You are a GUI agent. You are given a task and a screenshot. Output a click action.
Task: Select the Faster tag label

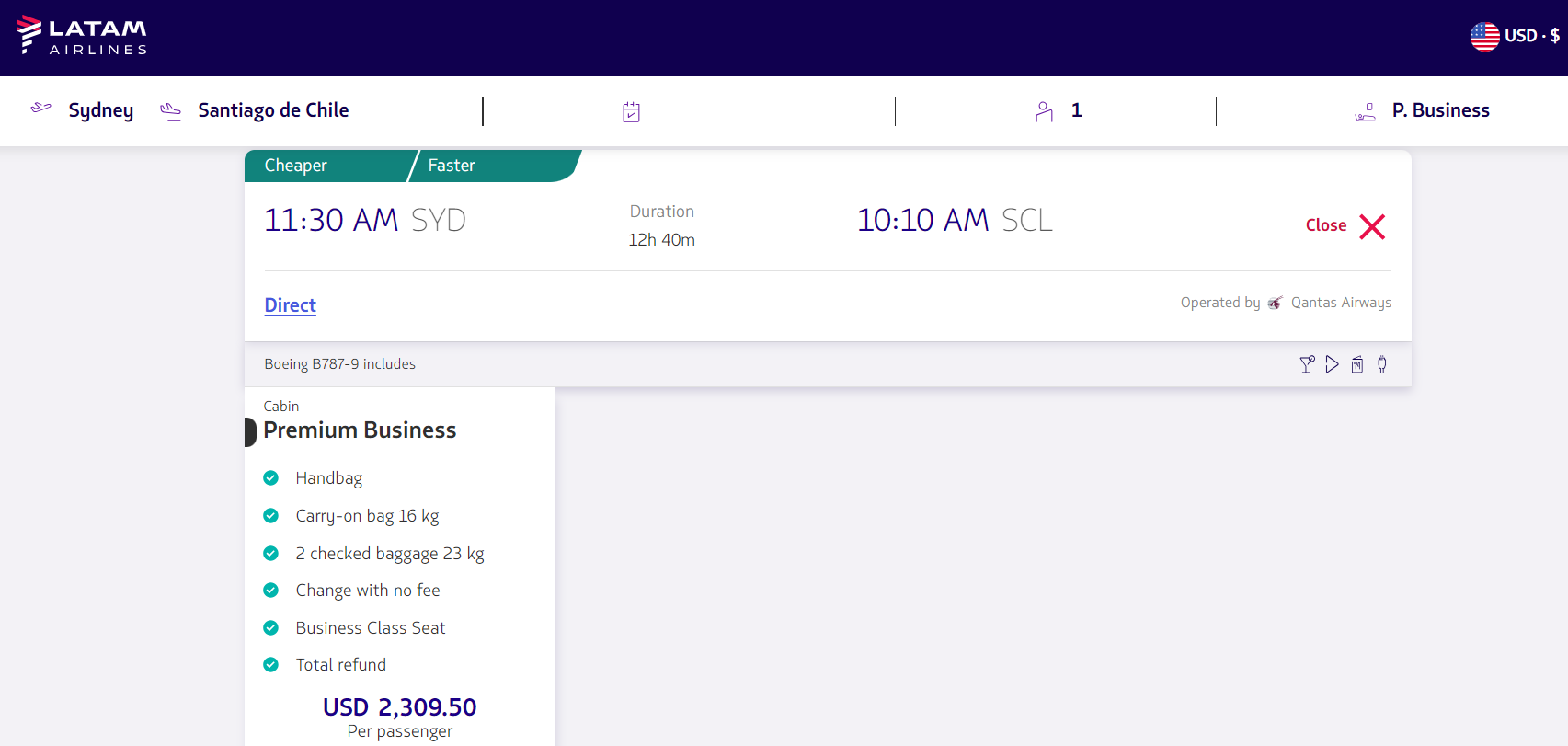(452, 166)
